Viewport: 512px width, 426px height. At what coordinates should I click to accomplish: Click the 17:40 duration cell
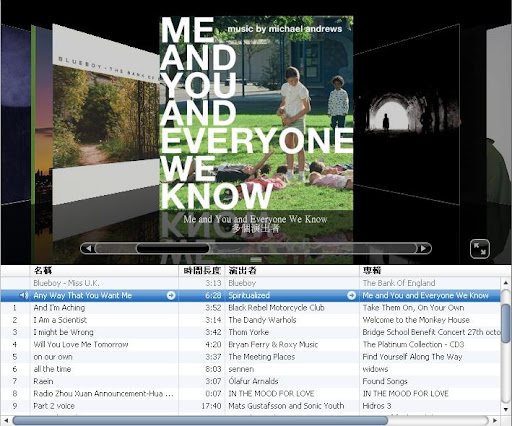[211, 406]
